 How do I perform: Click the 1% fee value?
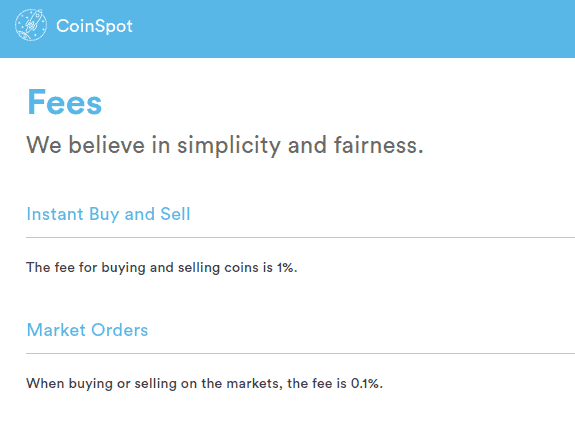286,268
